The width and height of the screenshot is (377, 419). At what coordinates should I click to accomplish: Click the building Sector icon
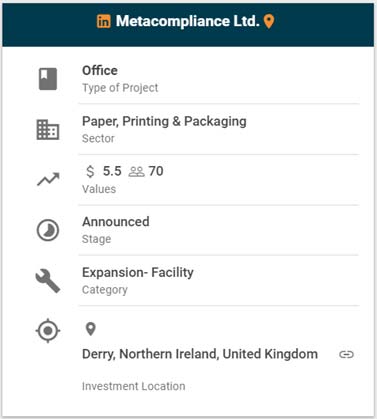point(48,130)
